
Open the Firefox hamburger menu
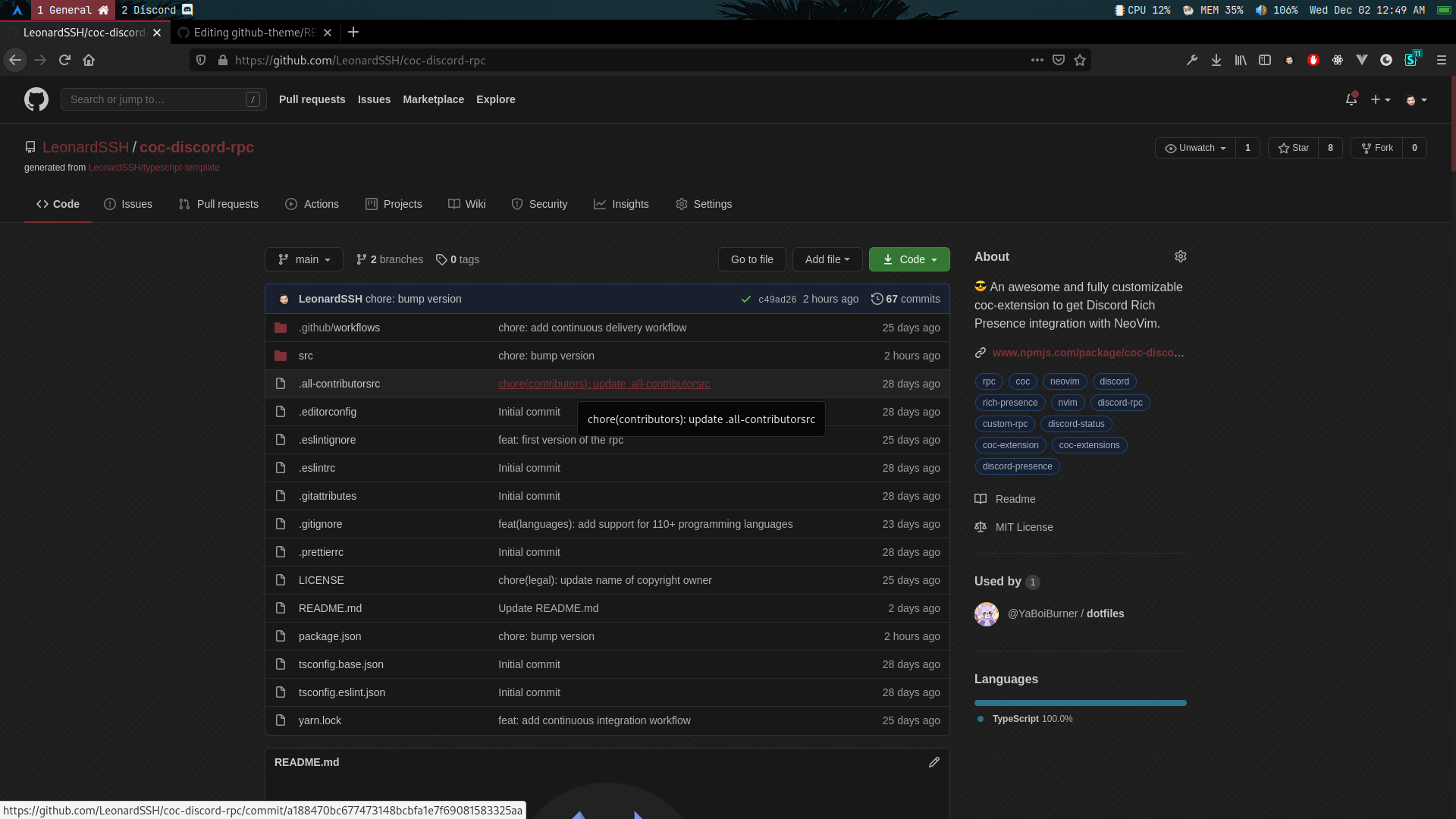click(1441, 61)
